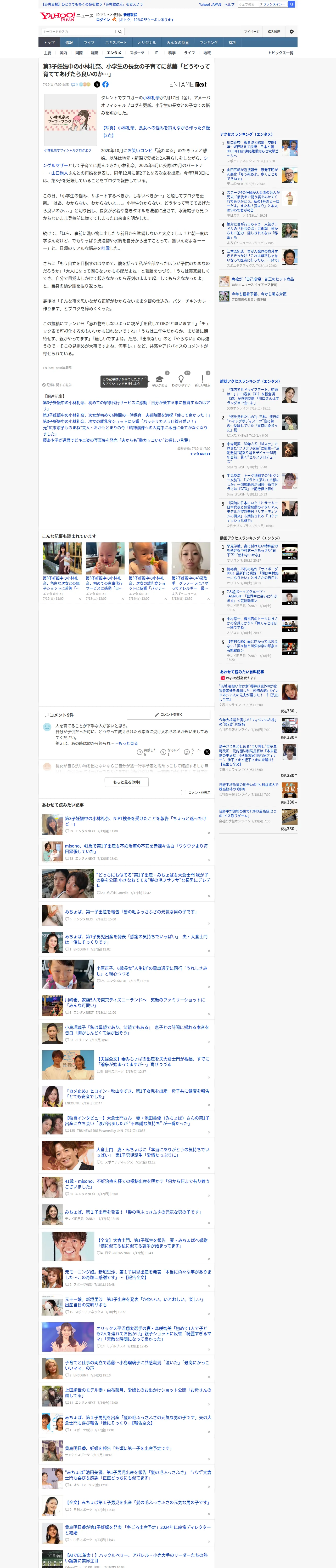Viewport: 336px width, 1568px height.
Task: Open the トップ navigation tab
Action: pyautogui.click(x=49, y=43)
